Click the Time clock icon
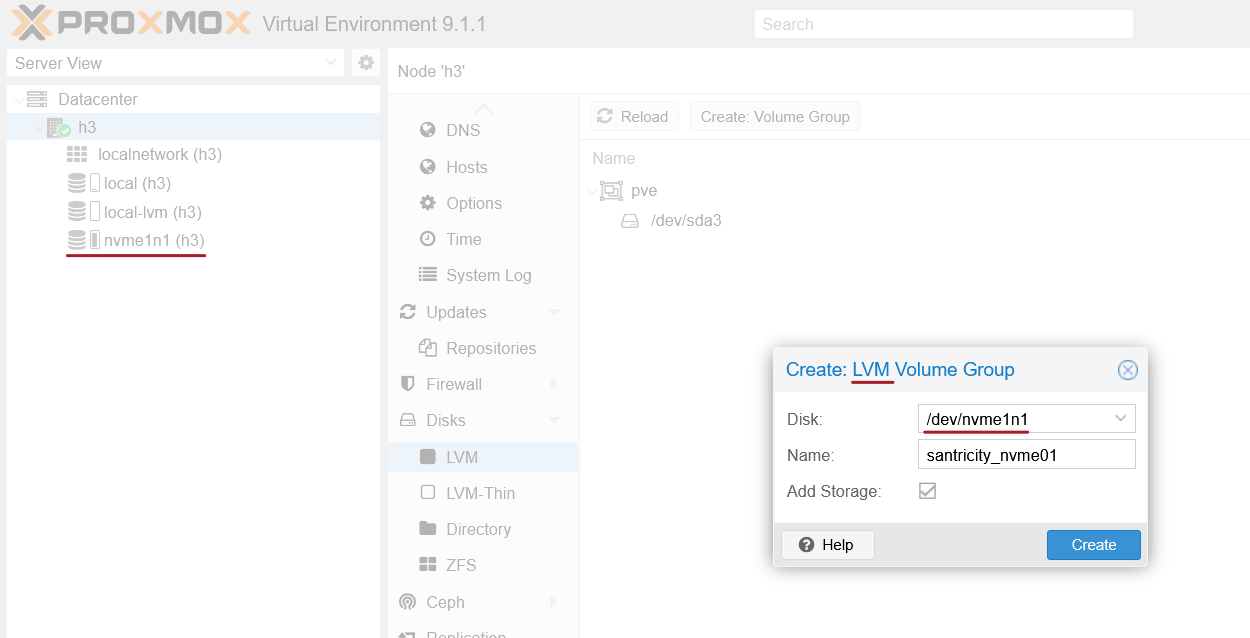Image resolution: width=1250 pixels, height=638 pixels. (x=428, y=239)
